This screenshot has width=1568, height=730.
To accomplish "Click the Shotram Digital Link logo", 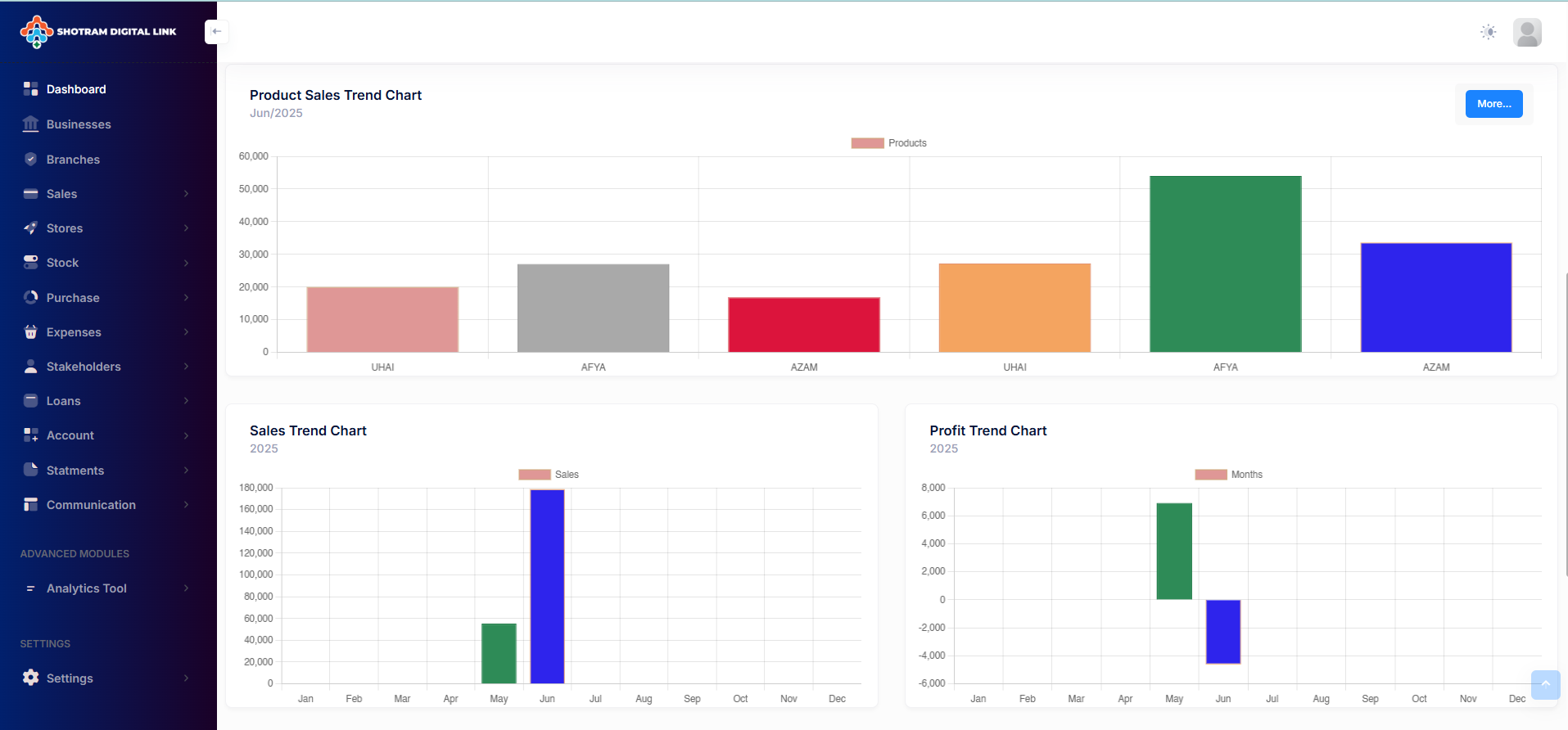I will tap(98, 32).
